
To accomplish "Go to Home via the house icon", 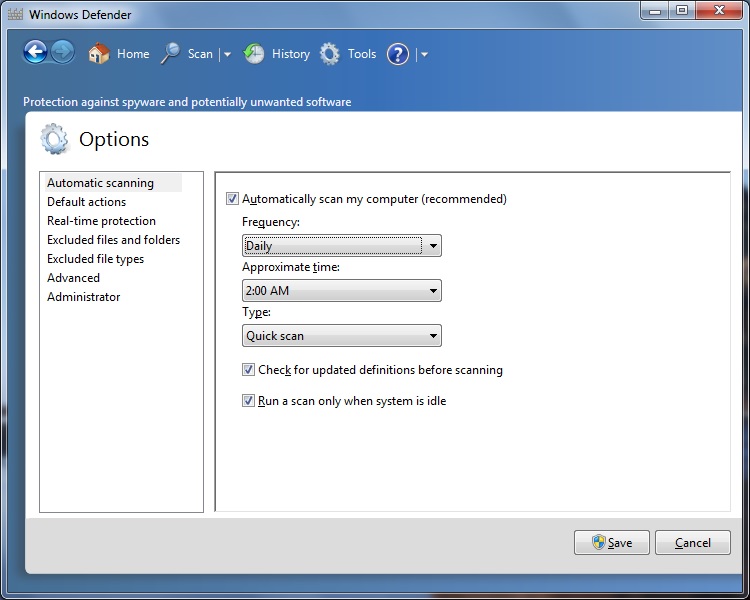I will coord(98,54).
